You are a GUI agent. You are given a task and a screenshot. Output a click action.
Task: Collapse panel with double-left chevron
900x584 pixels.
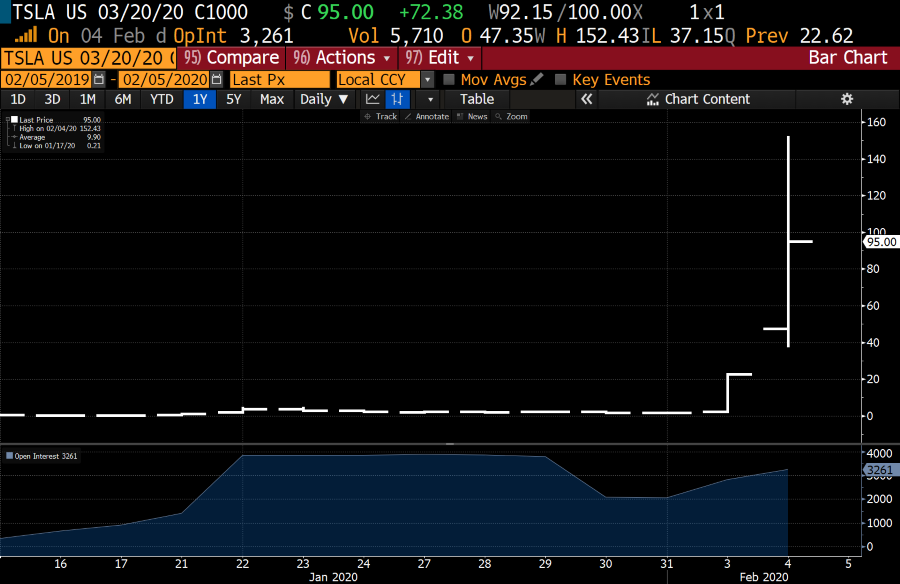click(586, 99)
